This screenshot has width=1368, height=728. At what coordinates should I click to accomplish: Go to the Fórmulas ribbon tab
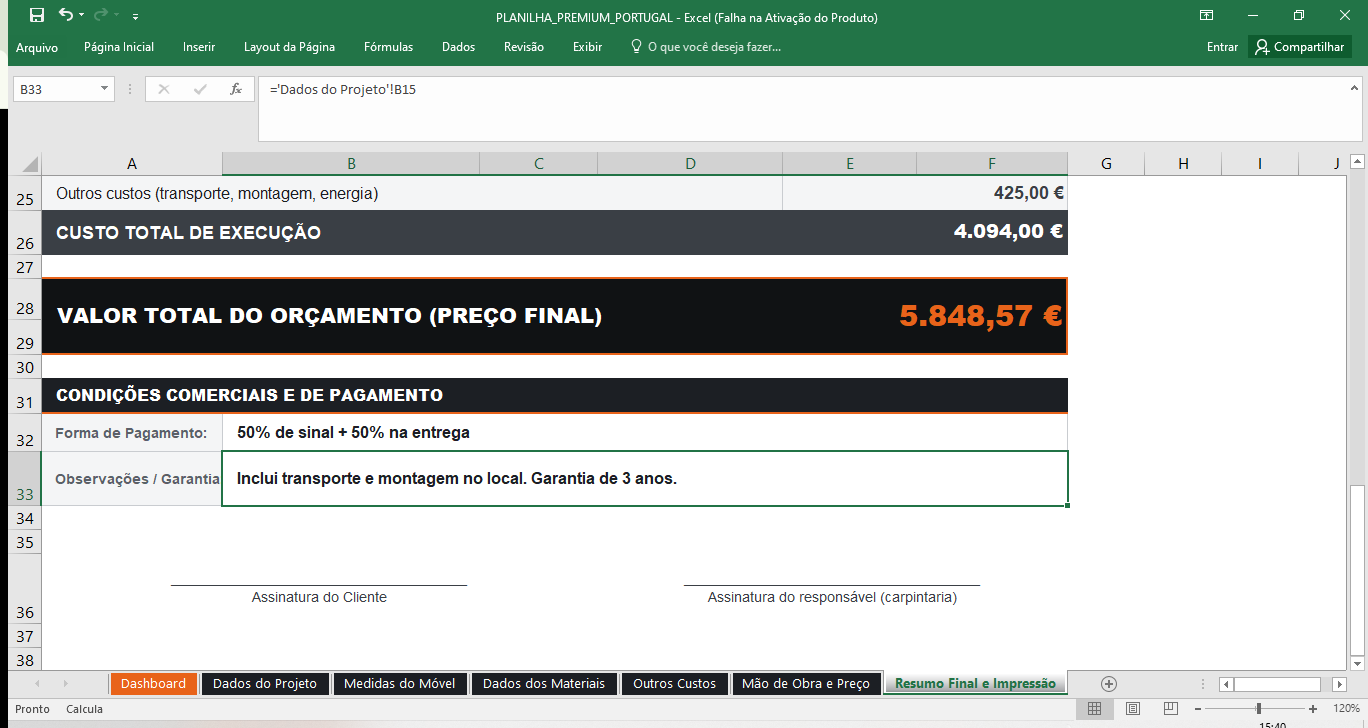point(388,47)
